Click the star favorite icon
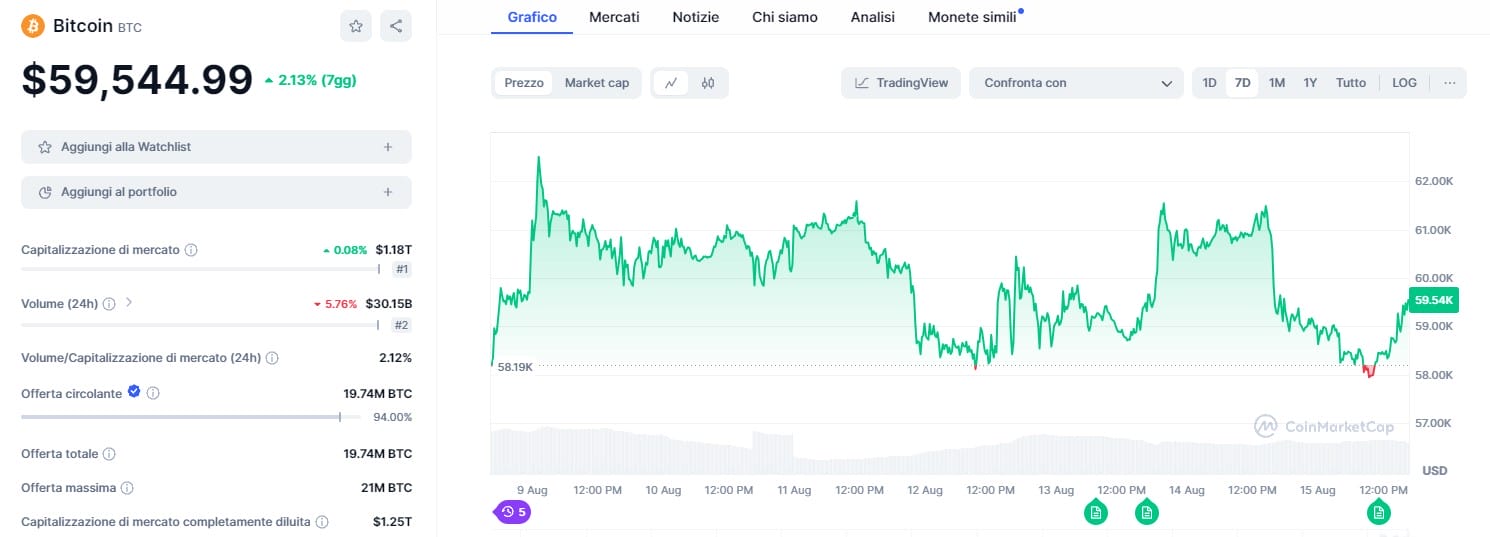 coord(356,27)
